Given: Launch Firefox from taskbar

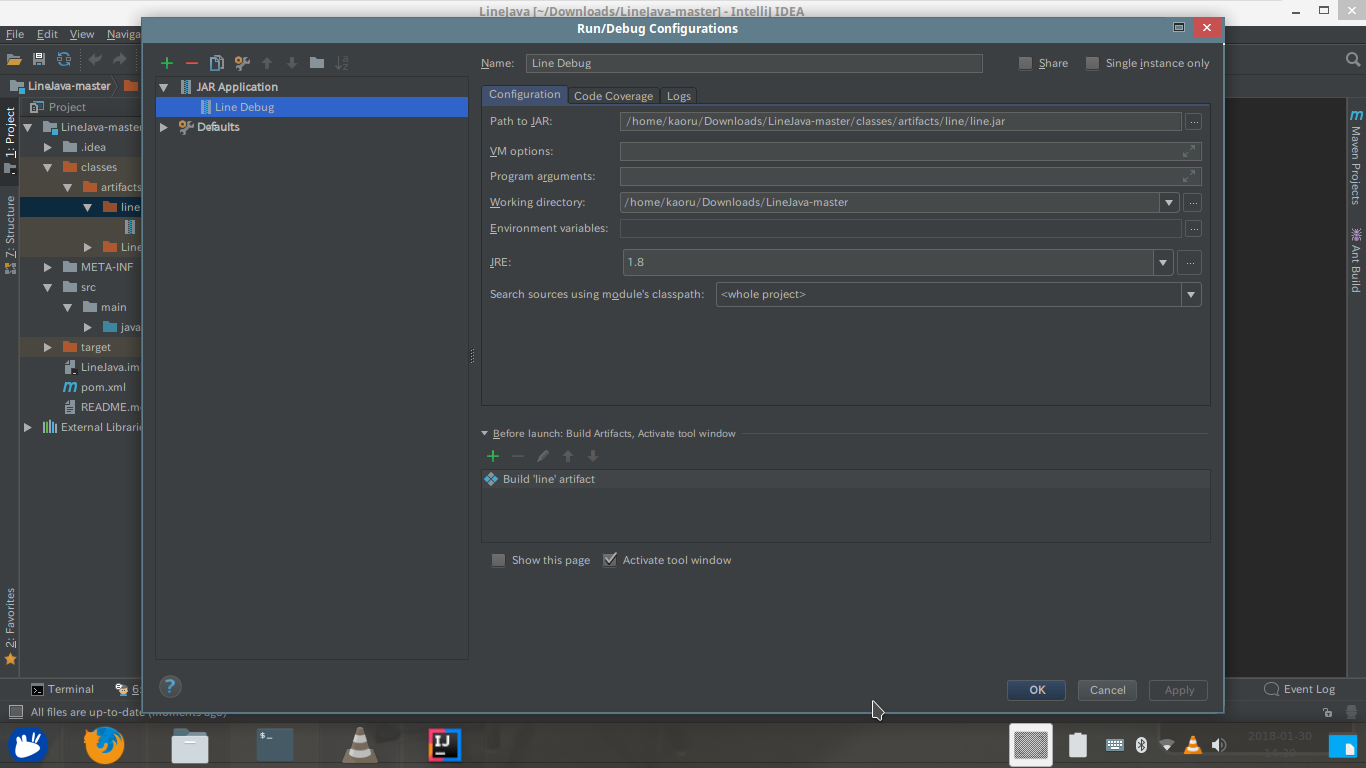Looking at the screenshot, I should (x=104, y=746).
